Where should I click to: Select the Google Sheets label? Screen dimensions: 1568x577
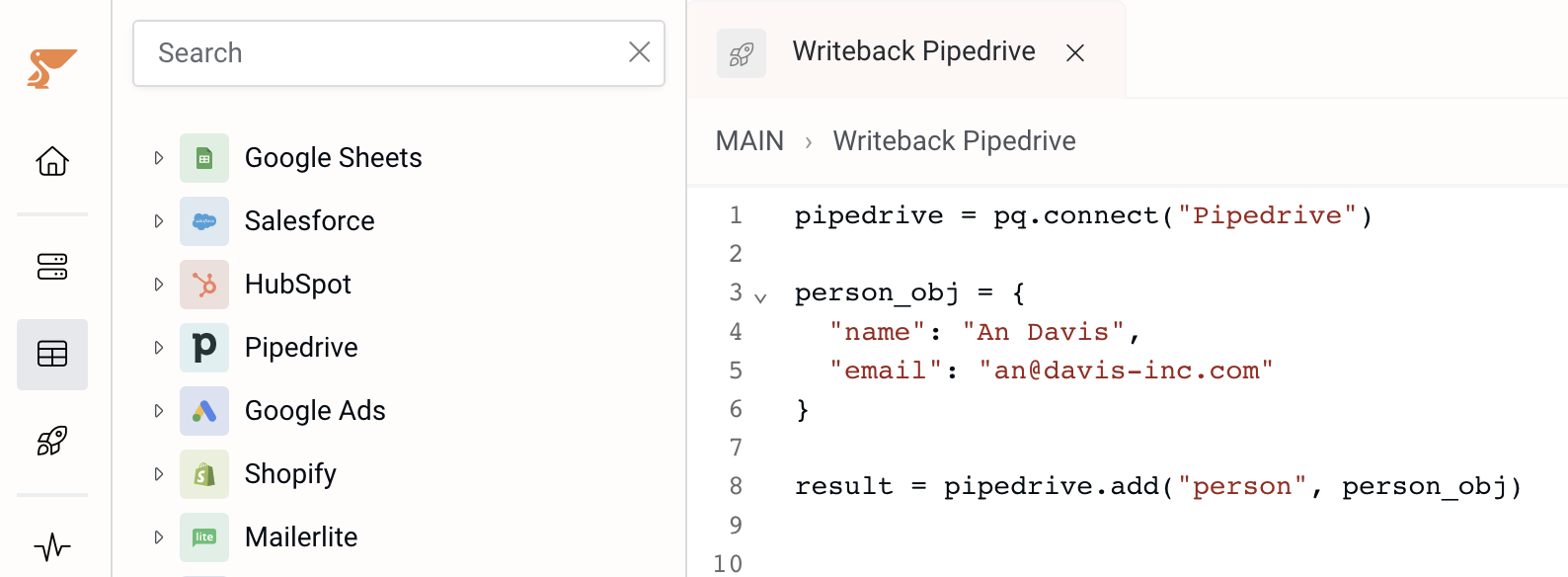click(x=333, y=158)
